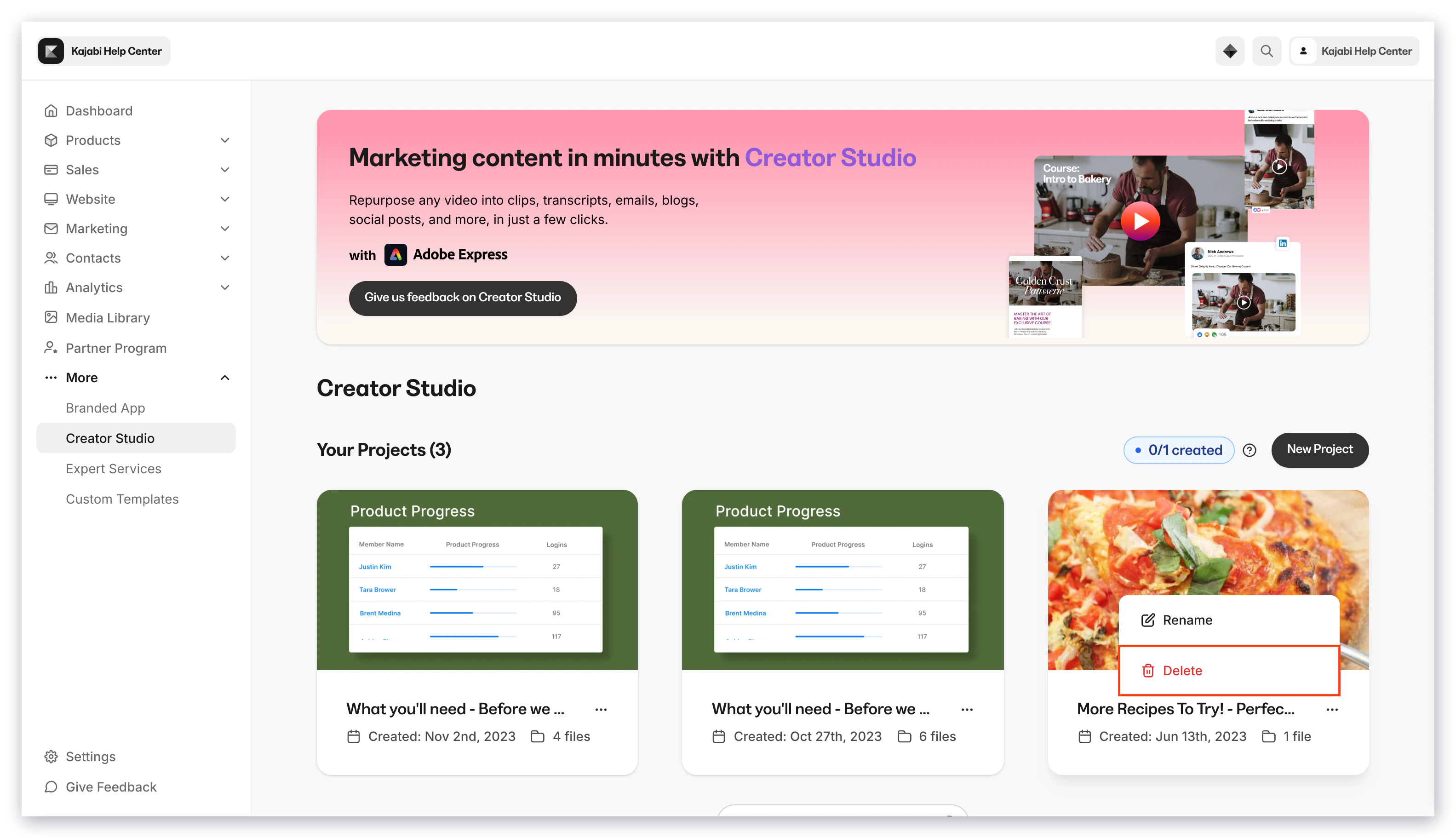This screenshot has width=1456, height=838.
Task: Click the Settings gear icon
Action: click(x=51, y=756)
